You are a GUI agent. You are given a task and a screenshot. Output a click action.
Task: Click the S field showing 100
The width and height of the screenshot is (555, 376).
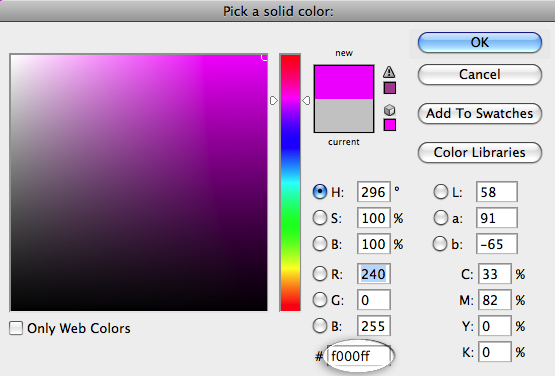click(374, 218)
